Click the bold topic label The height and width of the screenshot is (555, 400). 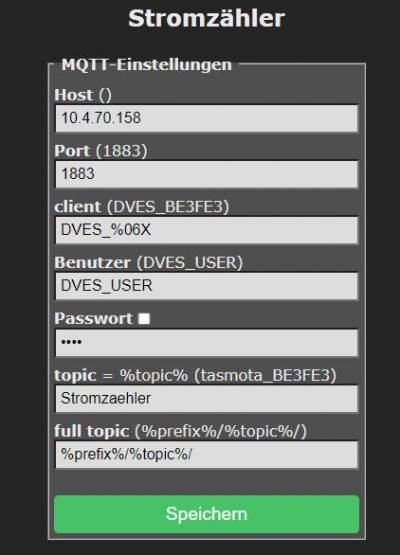(75, 375)
